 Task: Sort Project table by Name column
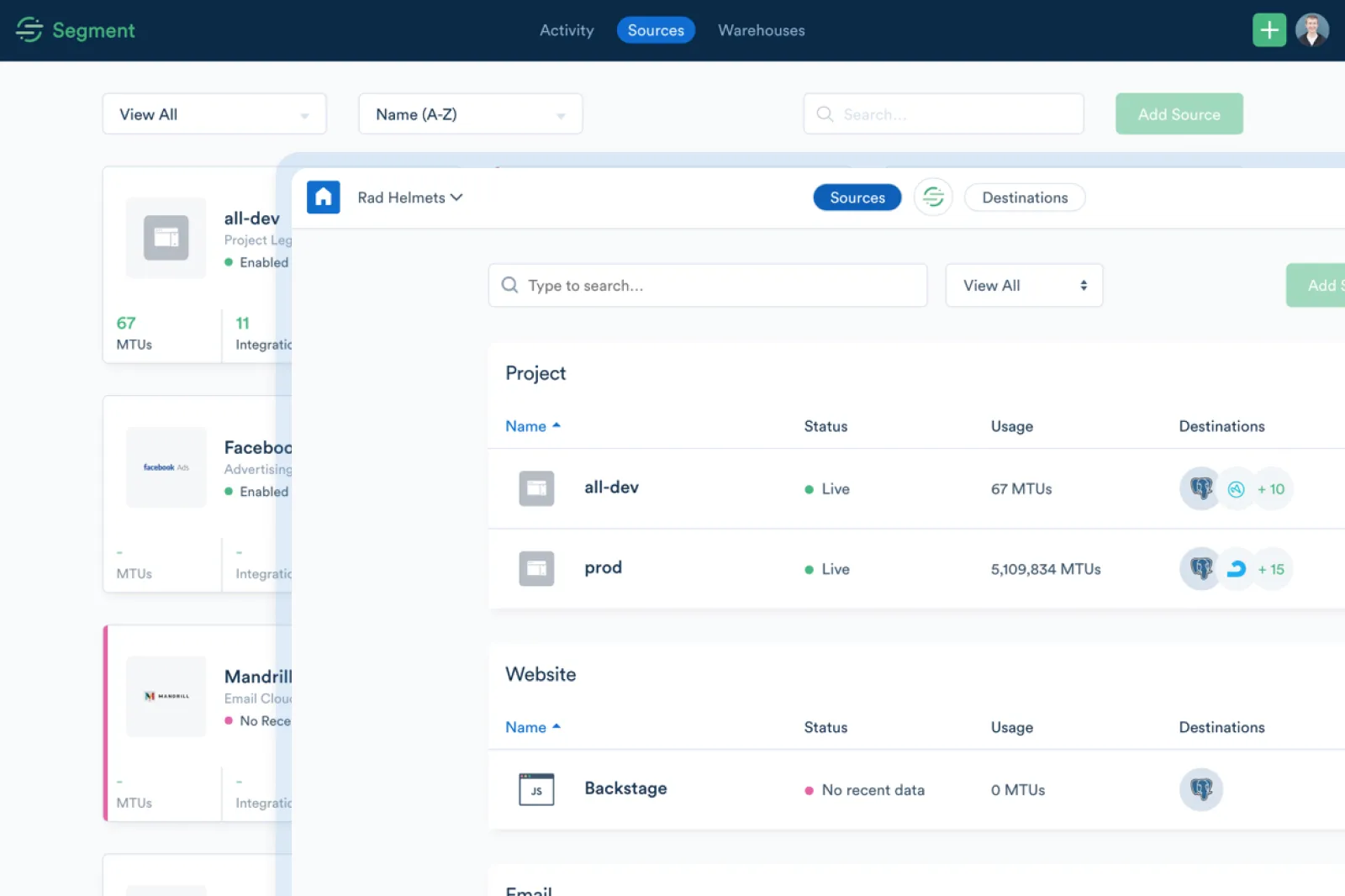click(x=533, y=426)
